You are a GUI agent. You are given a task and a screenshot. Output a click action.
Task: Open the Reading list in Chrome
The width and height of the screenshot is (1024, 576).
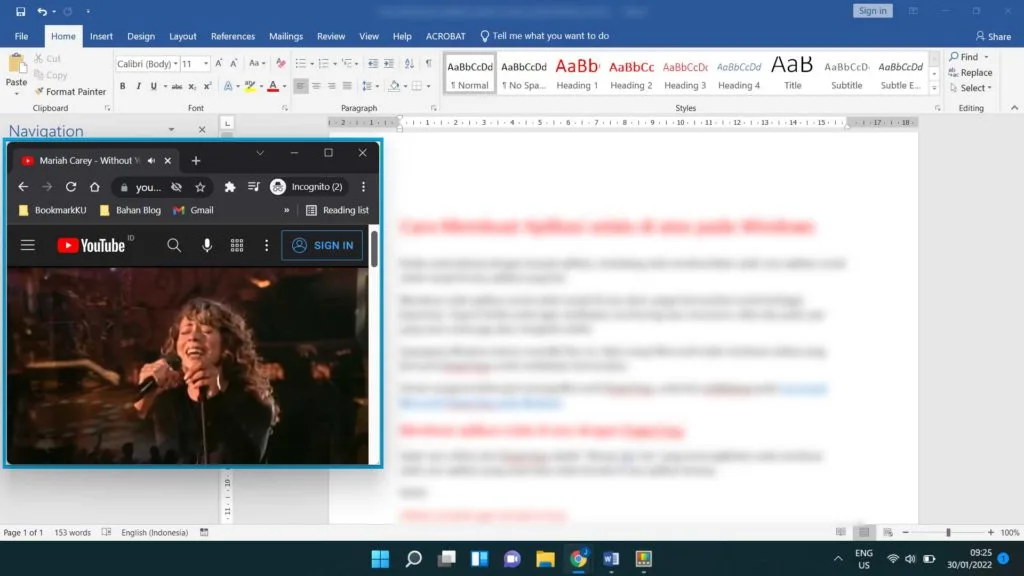[338, 210]
